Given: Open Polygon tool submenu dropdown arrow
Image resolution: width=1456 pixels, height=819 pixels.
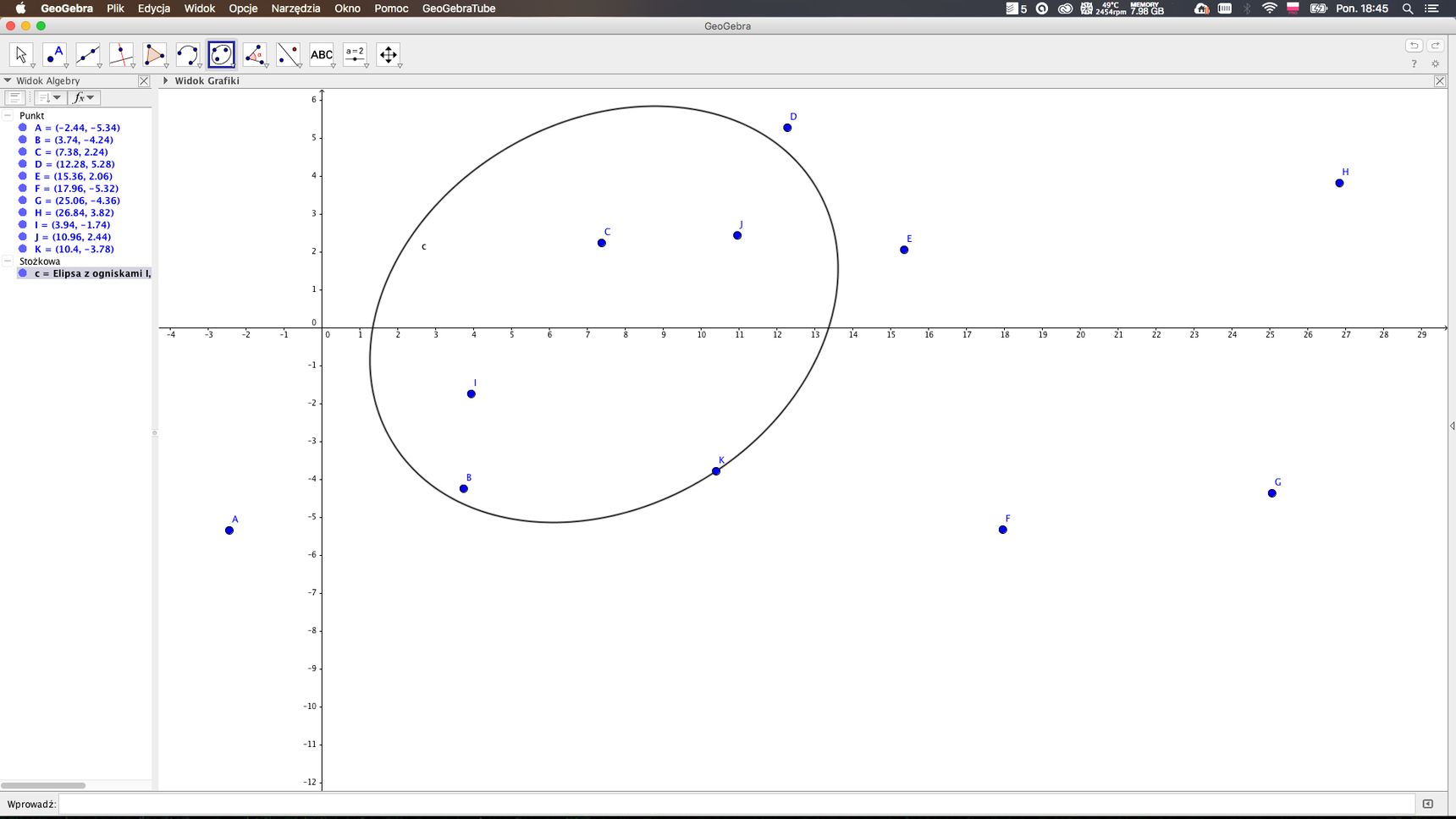Looking at the screenshot, I should [x=166, y=66].
